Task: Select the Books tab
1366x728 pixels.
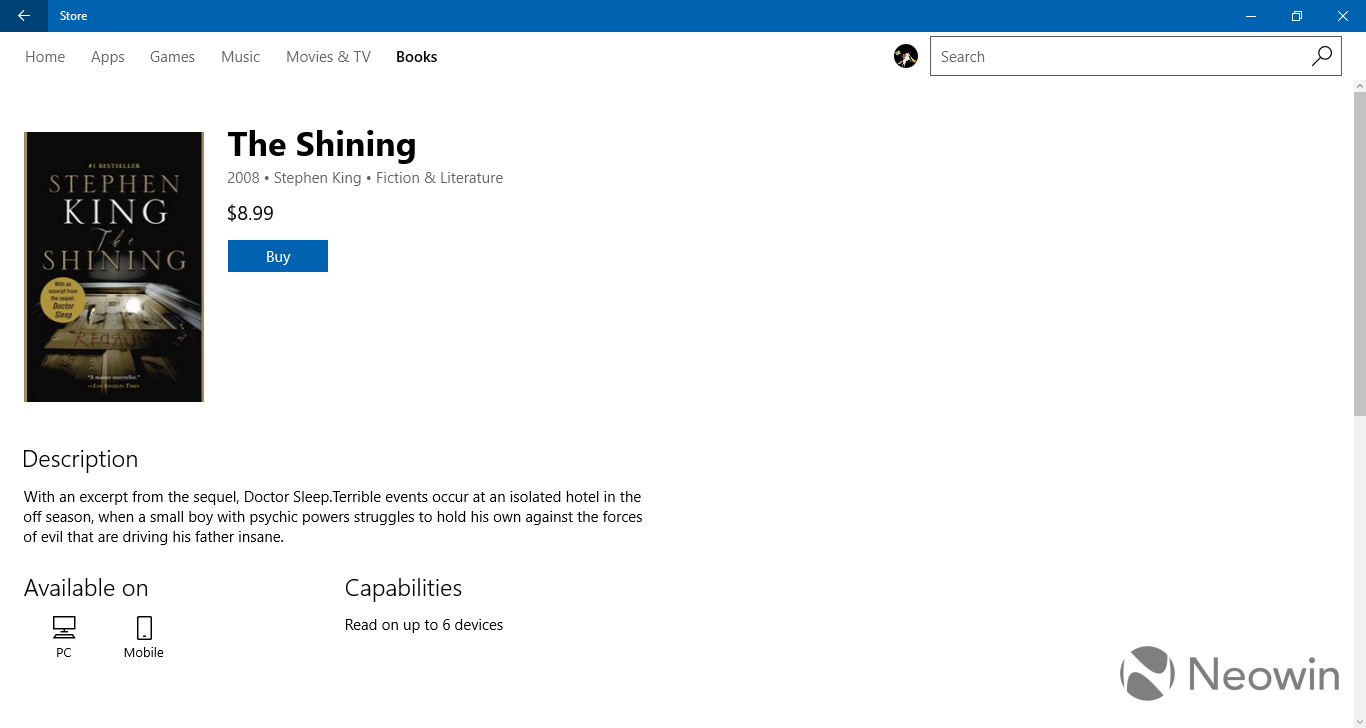Action: point(416,57)
